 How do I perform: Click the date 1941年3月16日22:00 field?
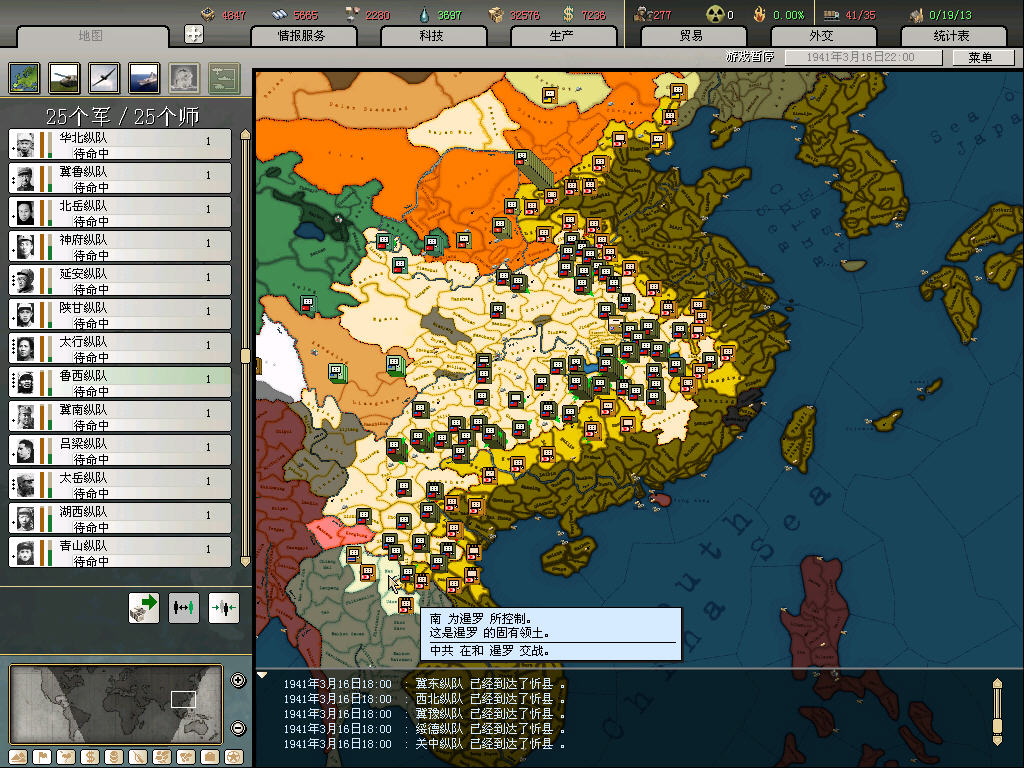(863, 57)
